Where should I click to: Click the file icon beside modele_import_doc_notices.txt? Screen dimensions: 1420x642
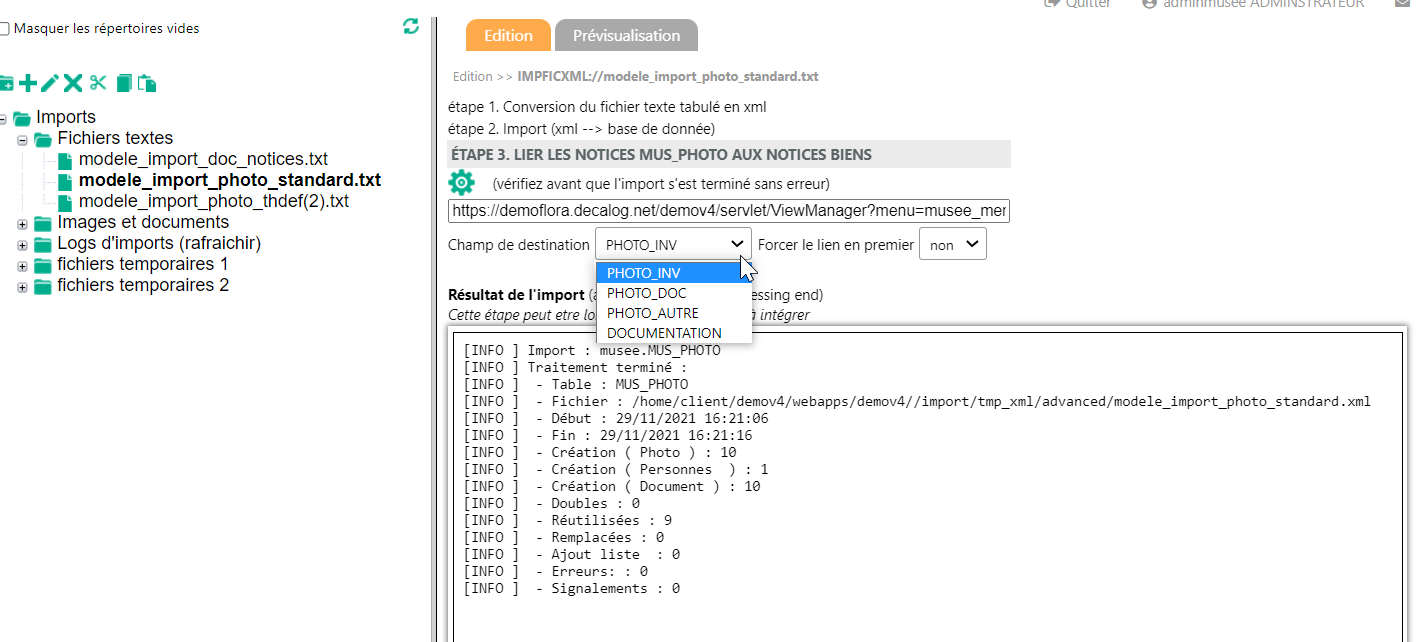point(65,160)
